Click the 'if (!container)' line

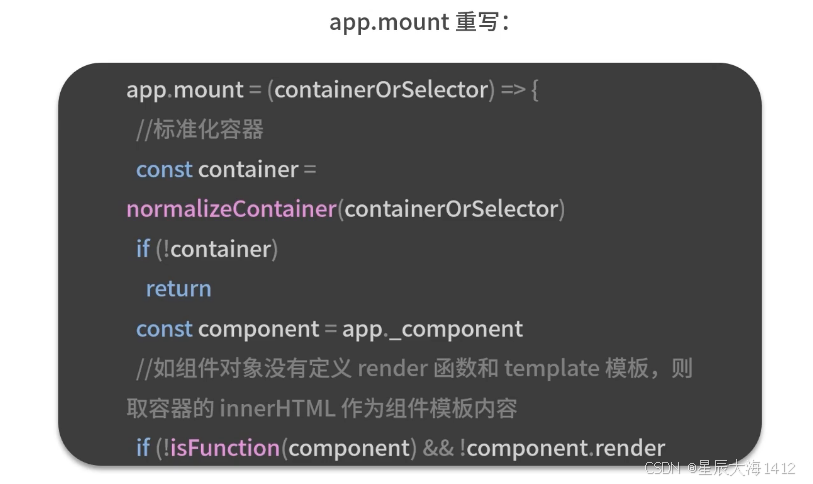click(x=207, y=249)
